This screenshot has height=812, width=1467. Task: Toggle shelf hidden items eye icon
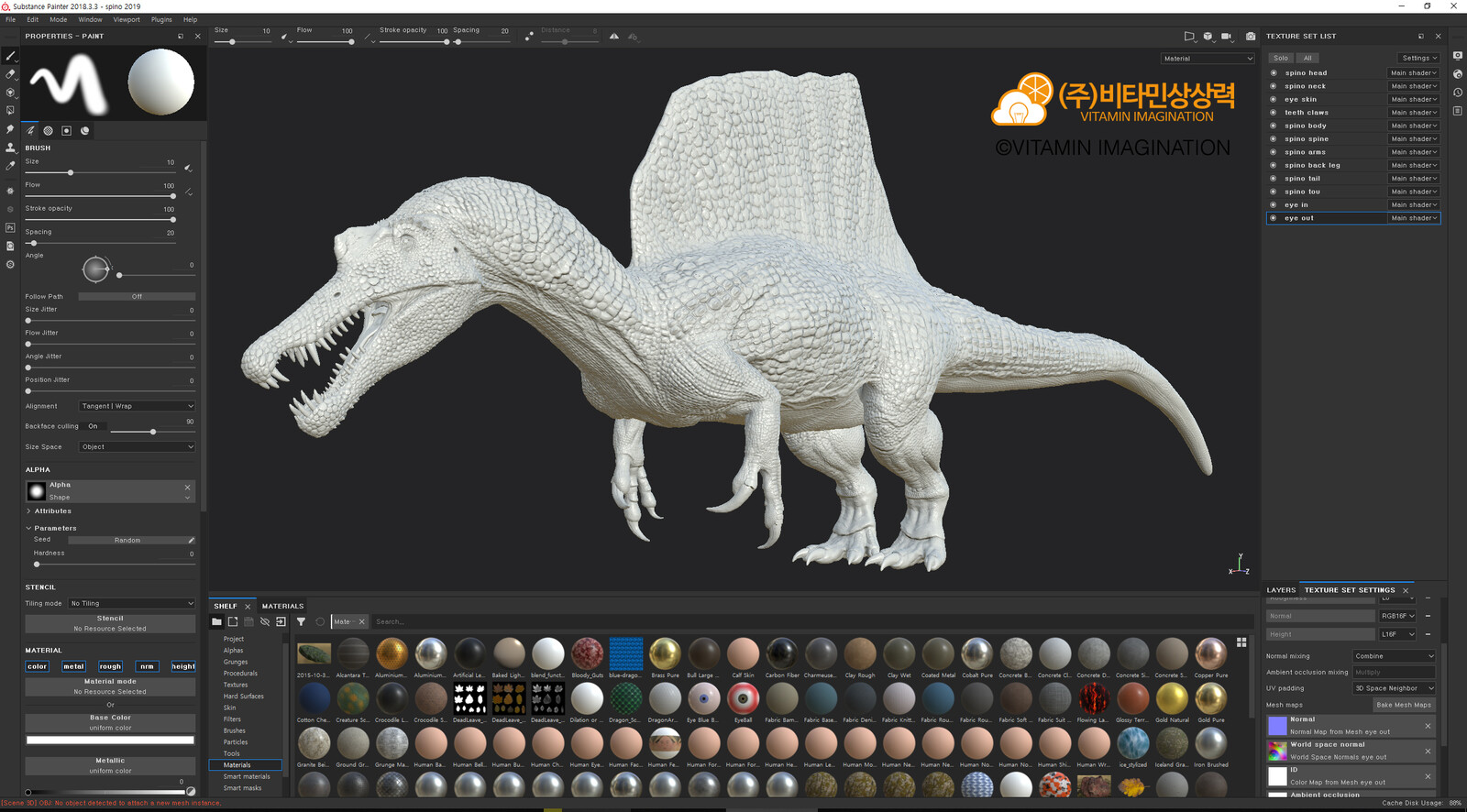[265, 621]
